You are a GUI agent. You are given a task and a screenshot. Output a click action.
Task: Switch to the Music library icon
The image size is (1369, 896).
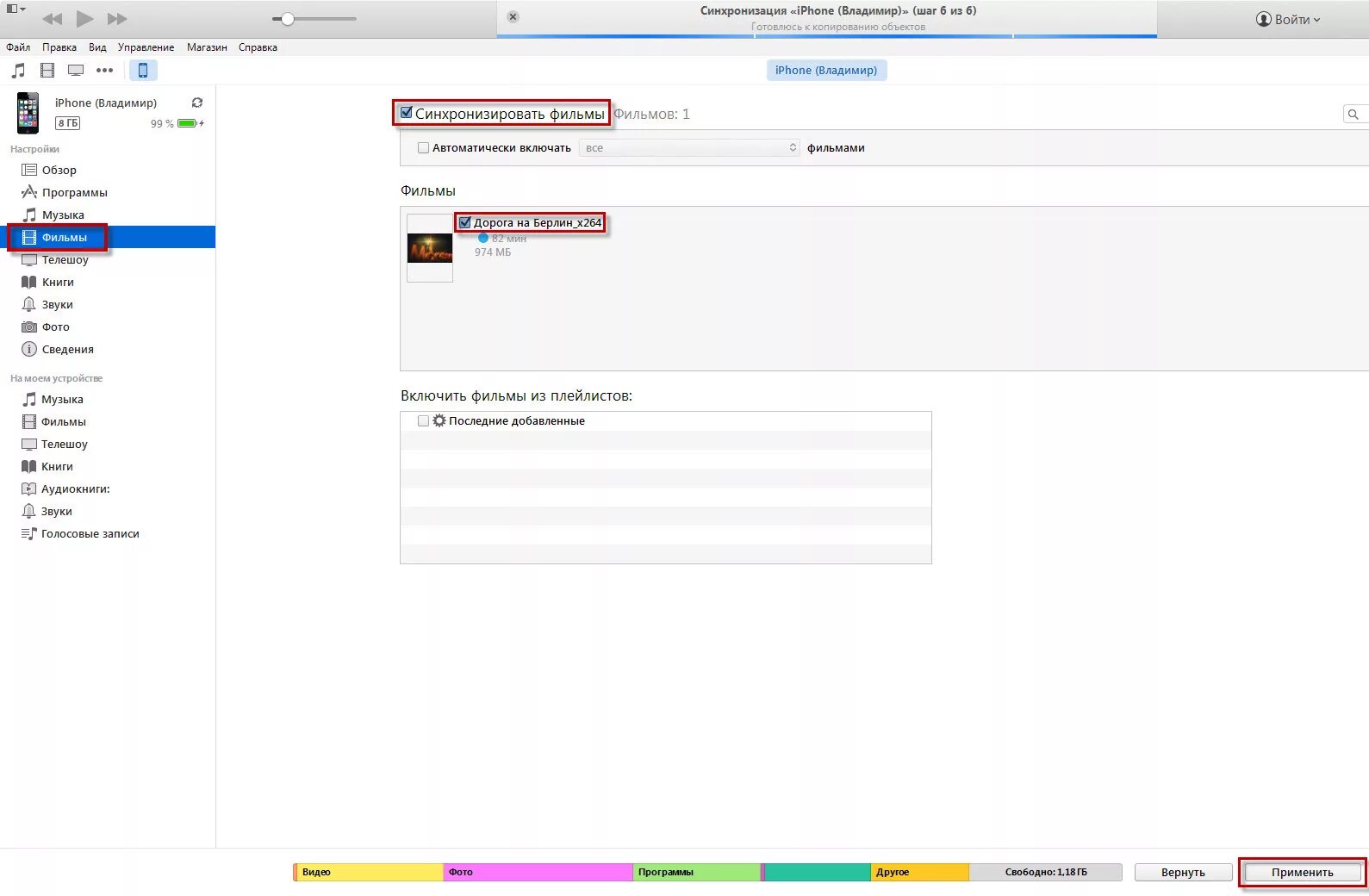click(x=18, y=70)
